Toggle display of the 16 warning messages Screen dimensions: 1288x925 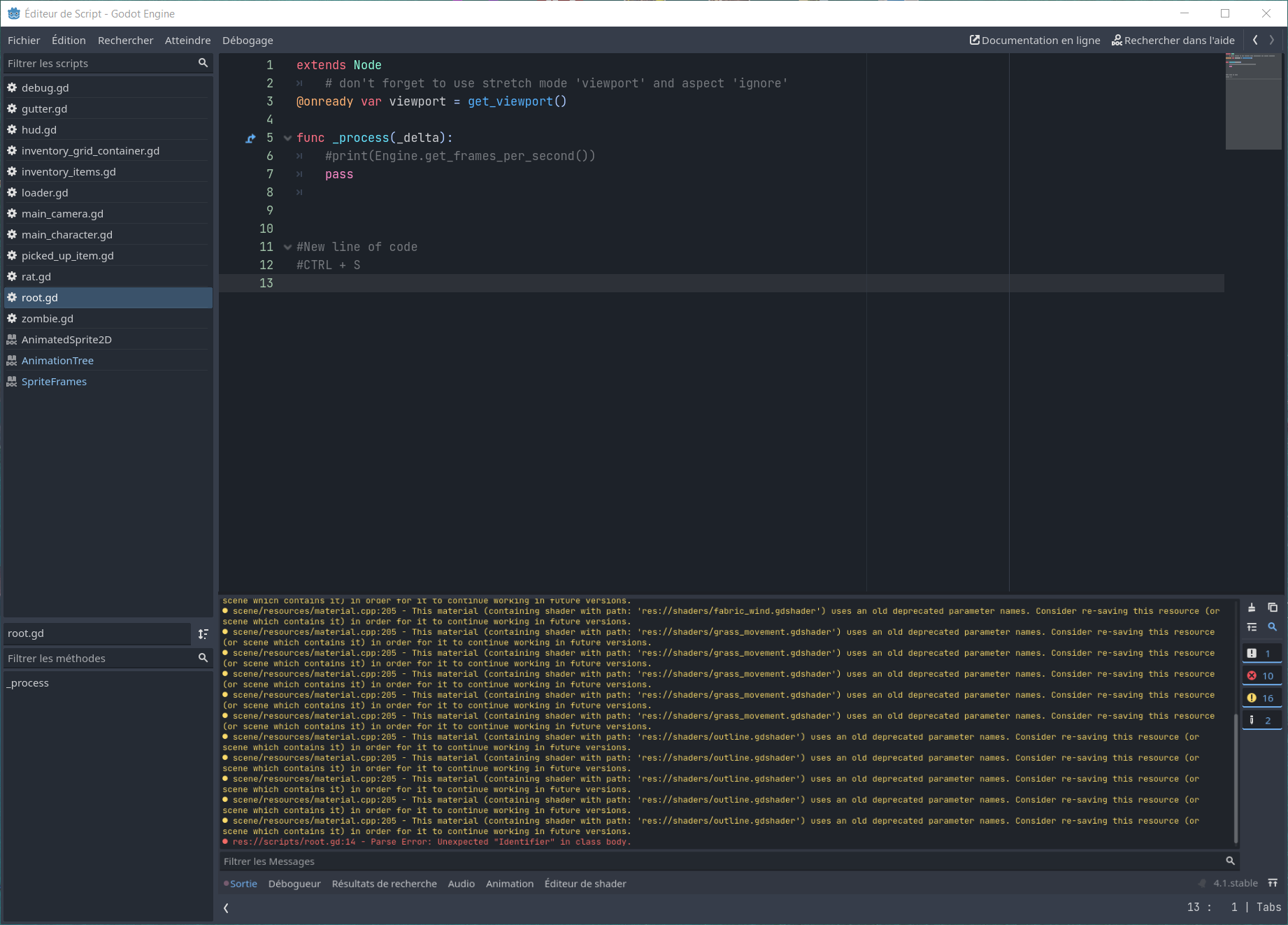[x=1261, y=697]
